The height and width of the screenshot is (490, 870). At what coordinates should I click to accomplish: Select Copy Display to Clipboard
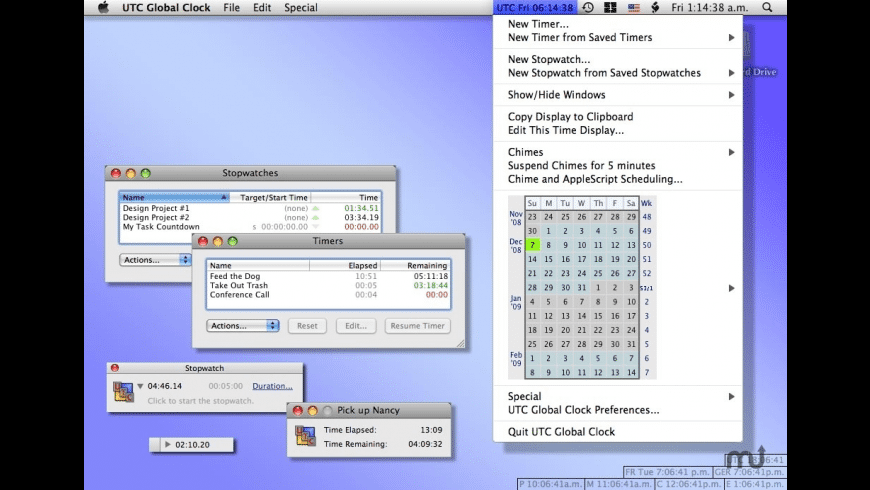570,116
